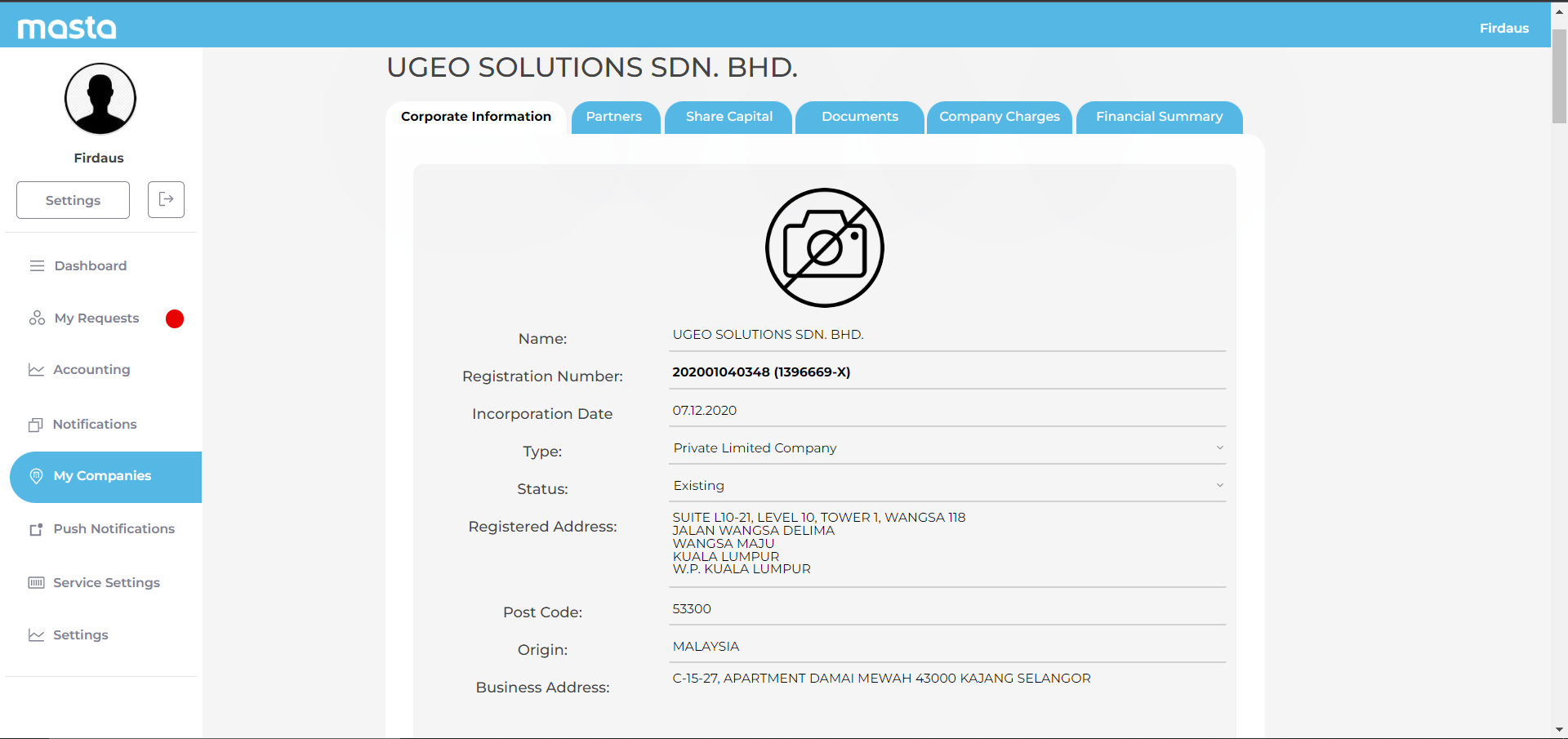Open Accounting section
This screenshot has height=739, width=1568.
coord(91,370)
